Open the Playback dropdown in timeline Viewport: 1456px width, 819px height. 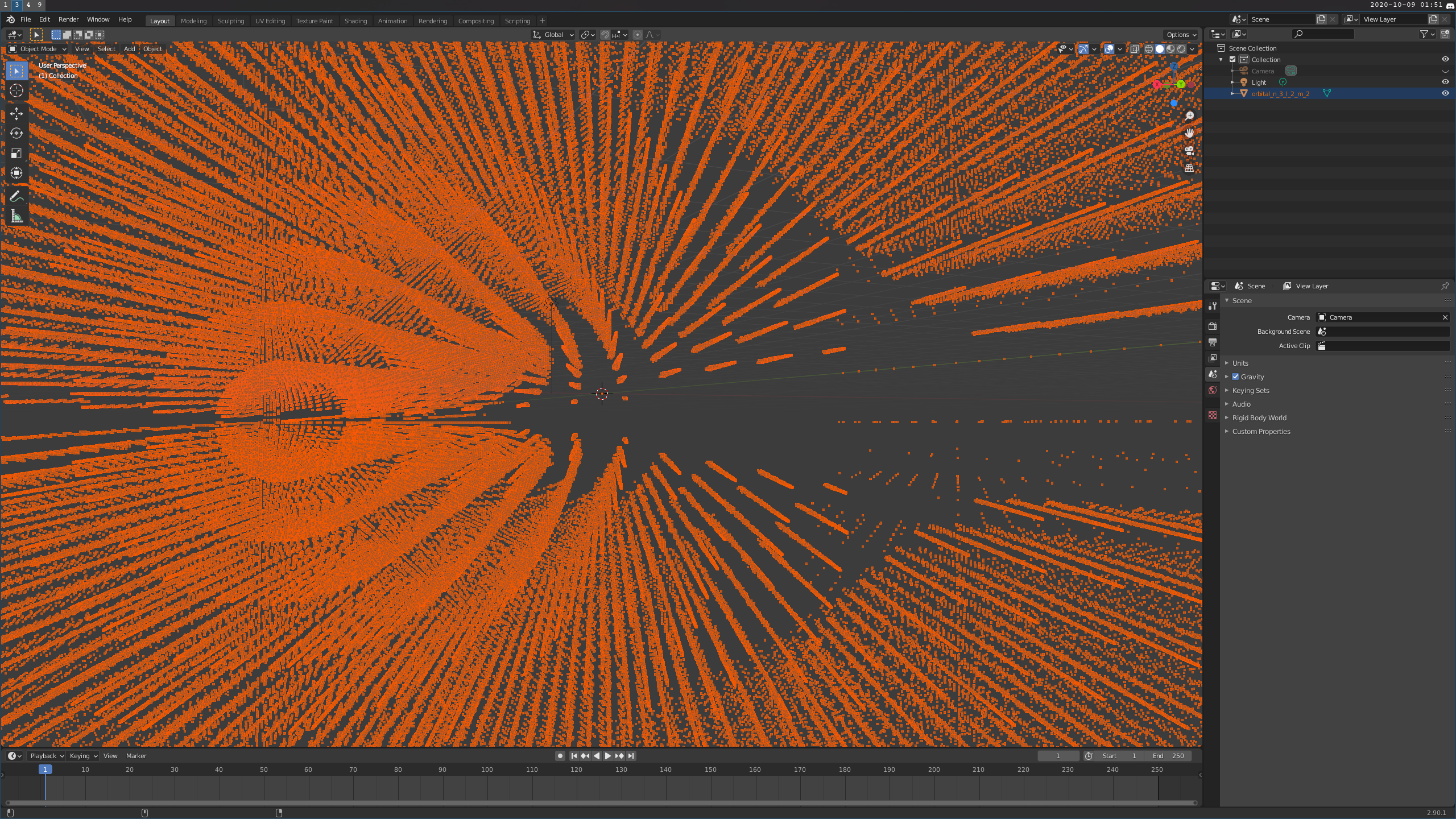coord(47,756)
